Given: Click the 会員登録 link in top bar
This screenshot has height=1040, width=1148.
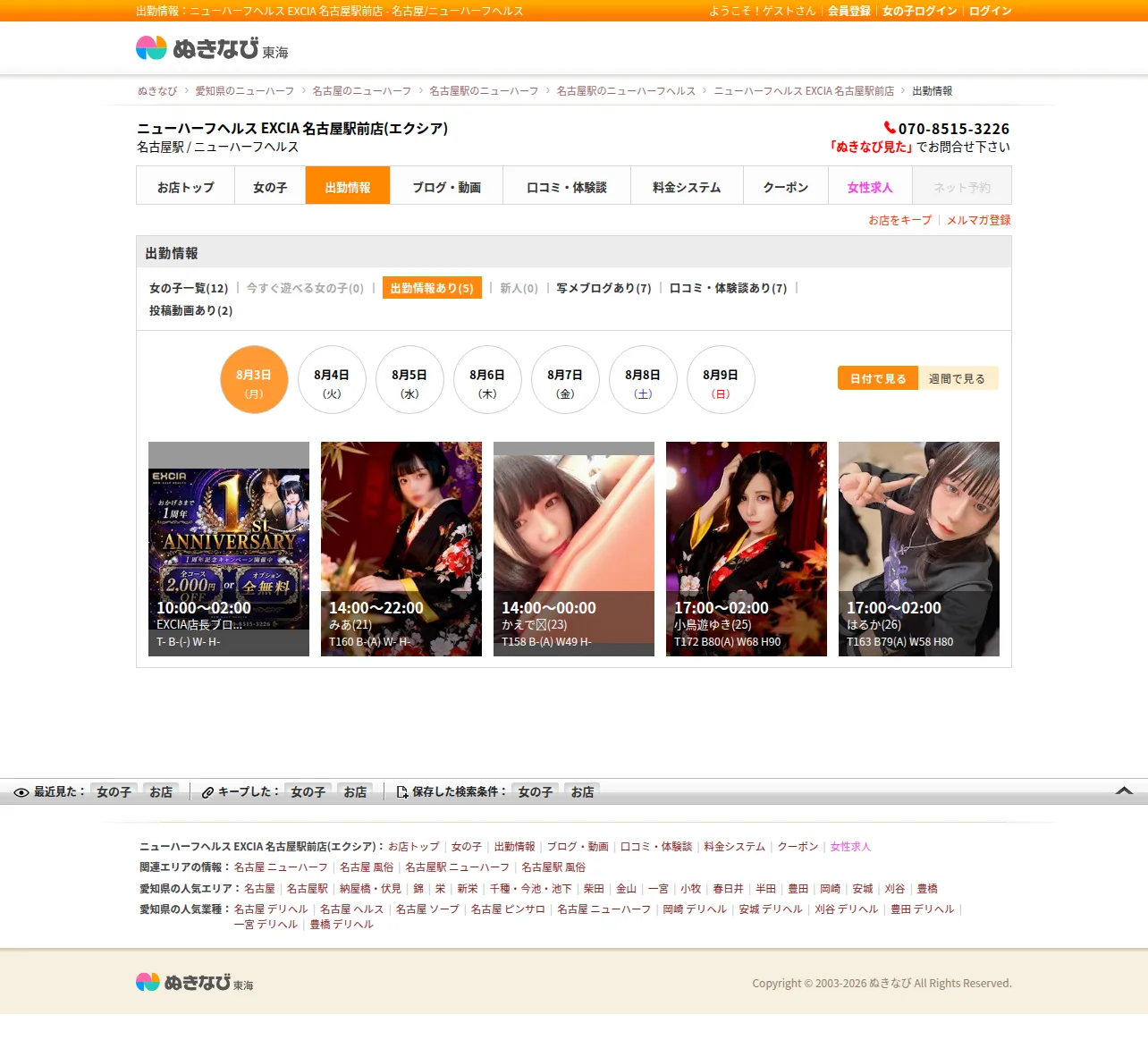Looking at the screenshot, I should 849,11.
